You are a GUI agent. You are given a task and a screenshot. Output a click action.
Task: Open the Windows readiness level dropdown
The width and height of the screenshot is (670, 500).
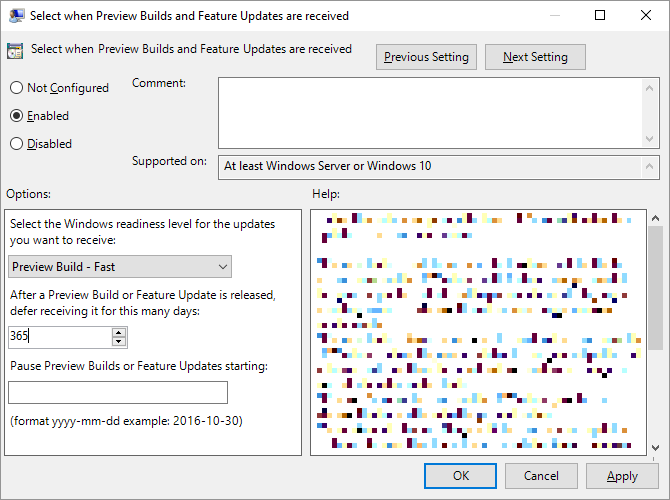[x=120, y=266]
